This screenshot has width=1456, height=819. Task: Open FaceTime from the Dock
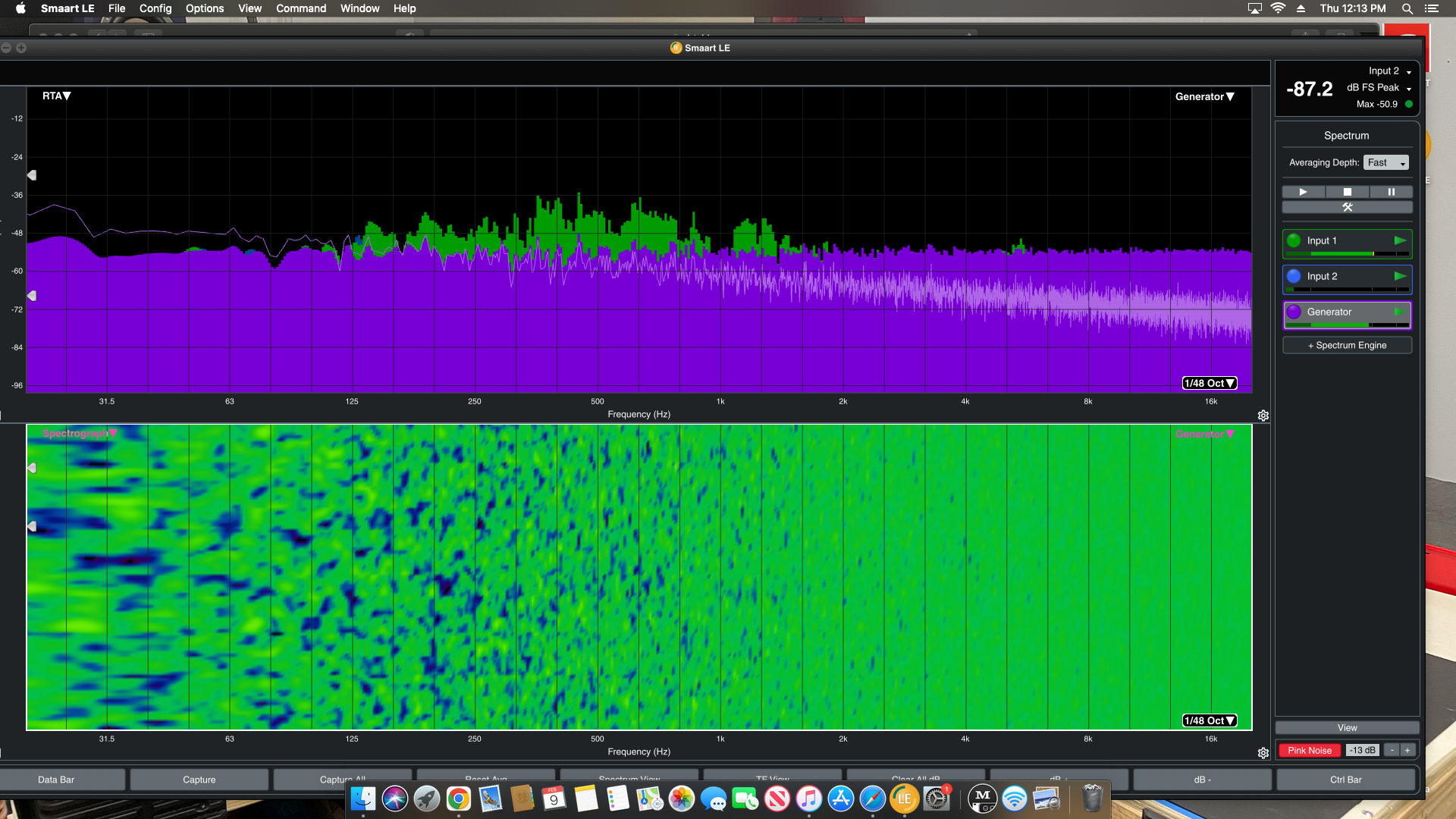pyautogui.click(x=745, y=798)
